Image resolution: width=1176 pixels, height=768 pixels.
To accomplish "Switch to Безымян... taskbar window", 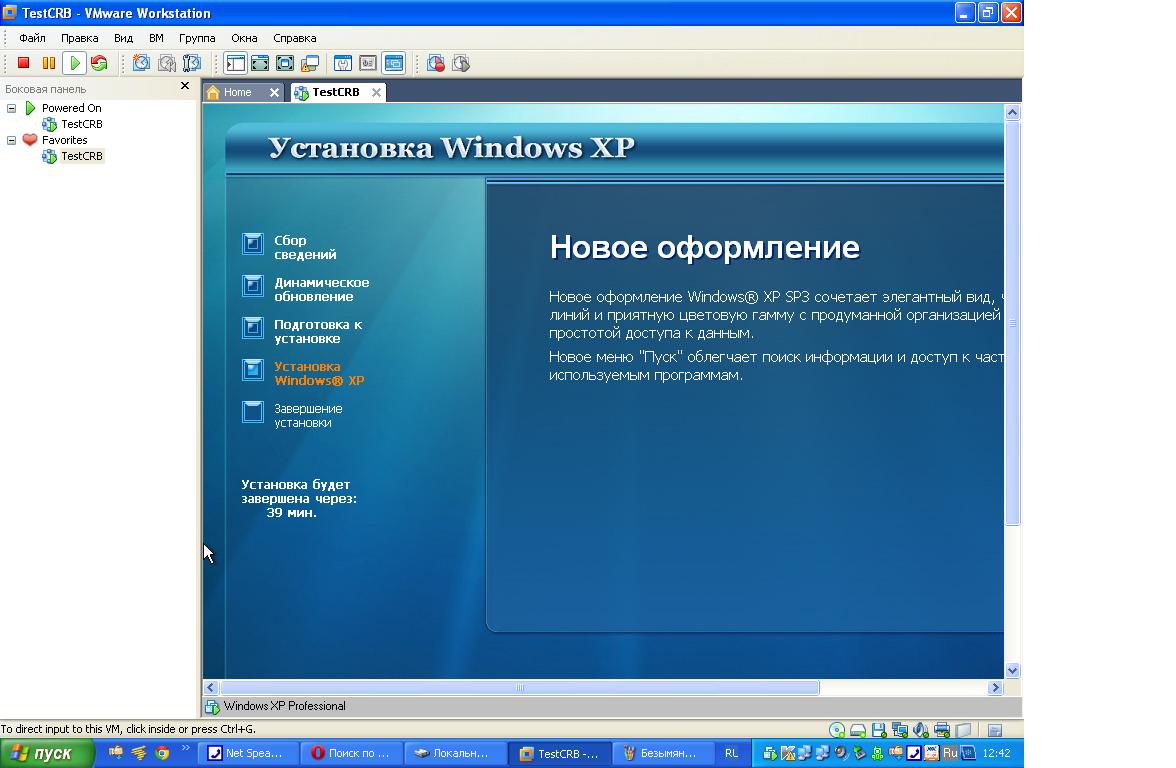I will tap(662, 753).
